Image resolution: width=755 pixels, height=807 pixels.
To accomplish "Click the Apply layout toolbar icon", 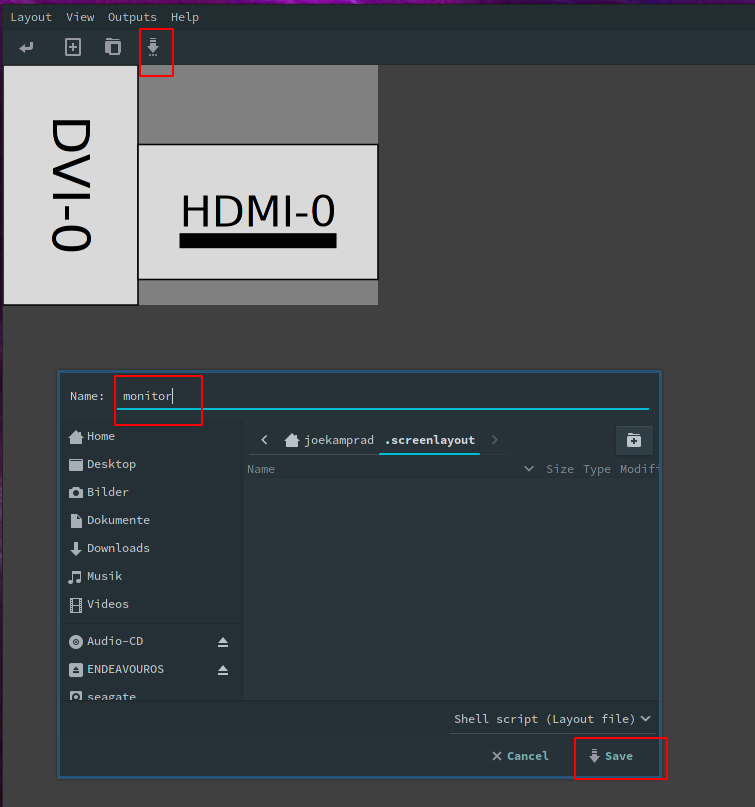I will [x=26, y=47].
